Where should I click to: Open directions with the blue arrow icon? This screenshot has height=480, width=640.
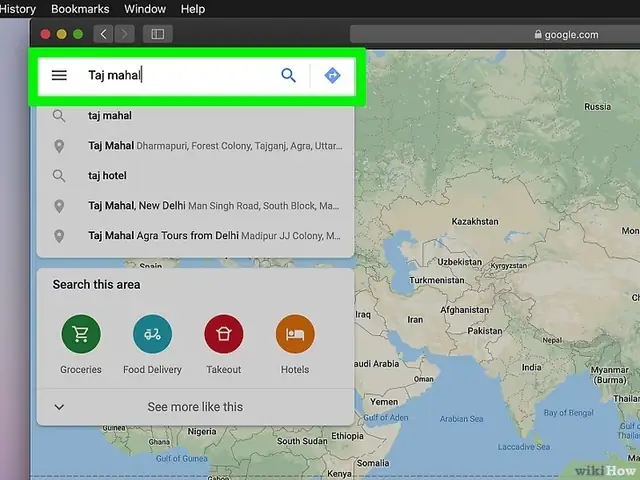(x=332, y=76)
